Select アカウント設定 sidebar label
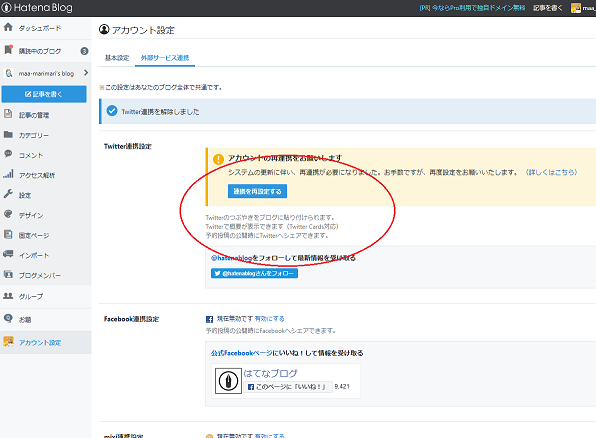Screen dimensions: 596x438 coord(40,343)
